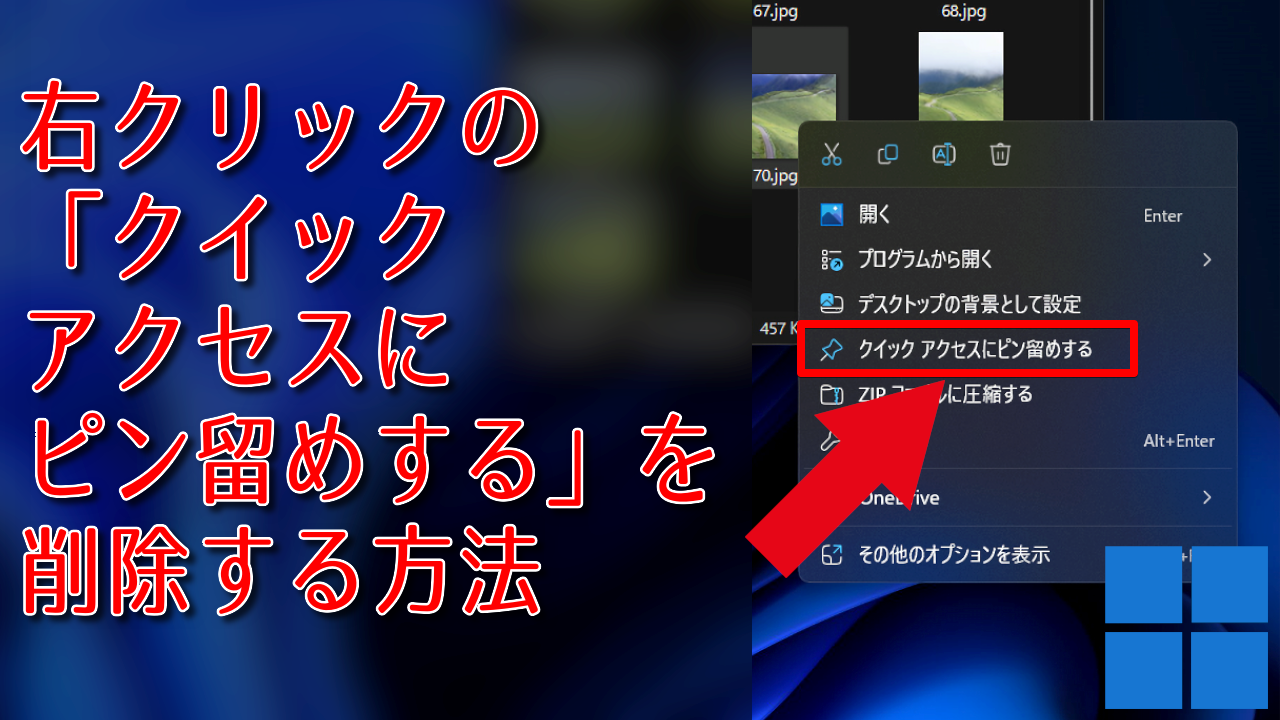1280x720 pixels.
Task: Click the desktop background setting icon
Action: tap(832, 302)
